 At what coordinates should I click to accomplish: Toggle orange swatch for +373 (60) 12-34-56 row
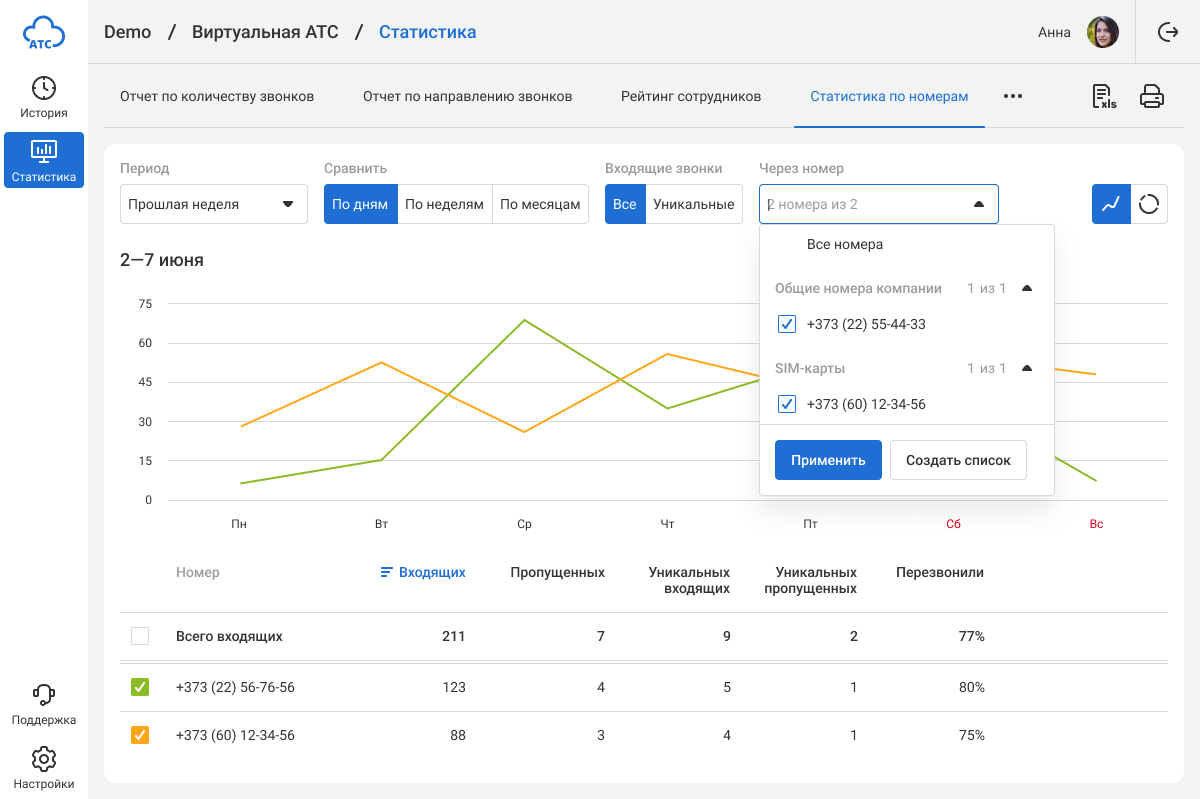tap(140, 735)
